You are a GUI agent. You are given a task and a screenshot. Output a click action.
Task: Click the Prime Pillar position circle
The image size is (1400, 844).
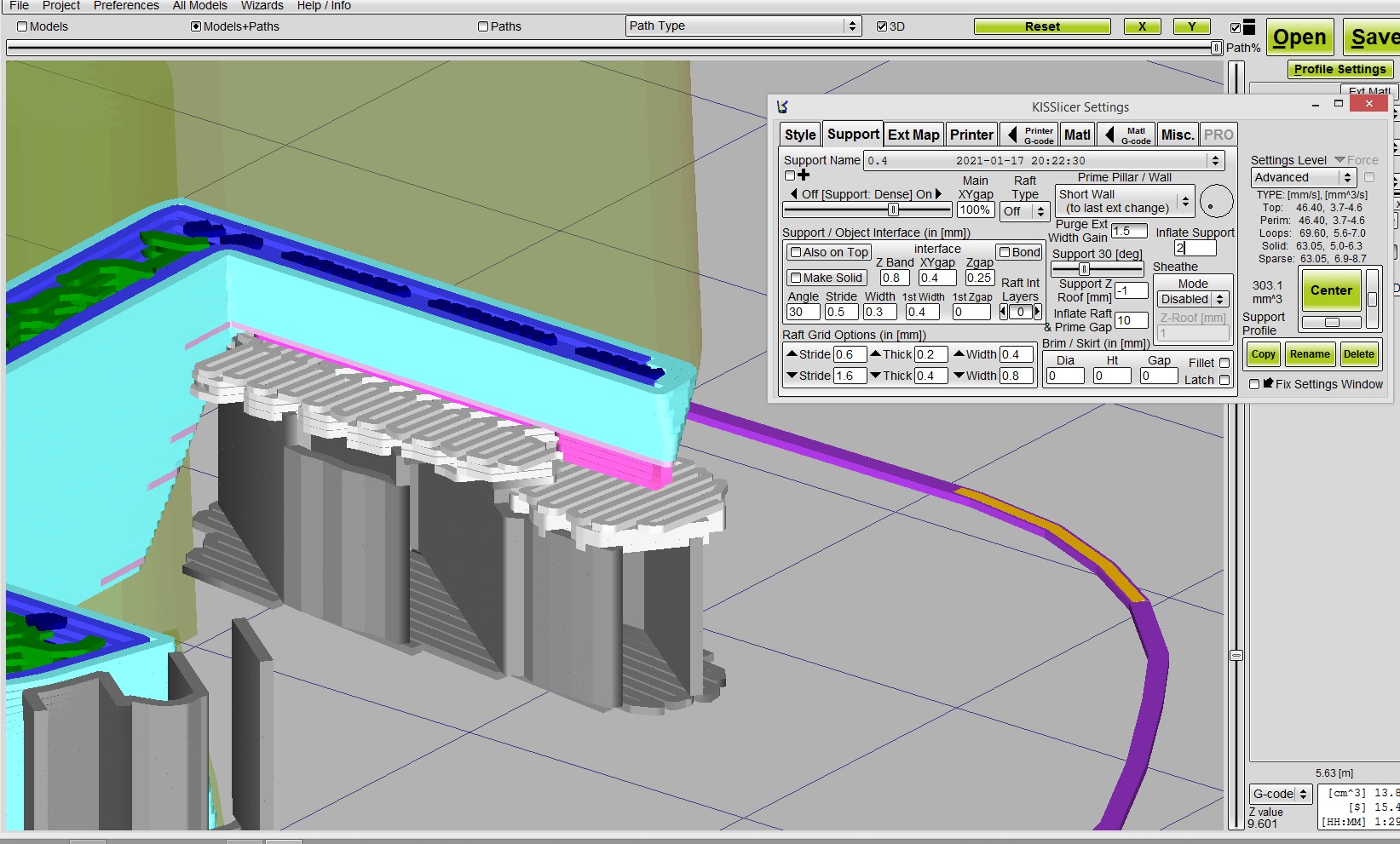[x=1215, y=202]
